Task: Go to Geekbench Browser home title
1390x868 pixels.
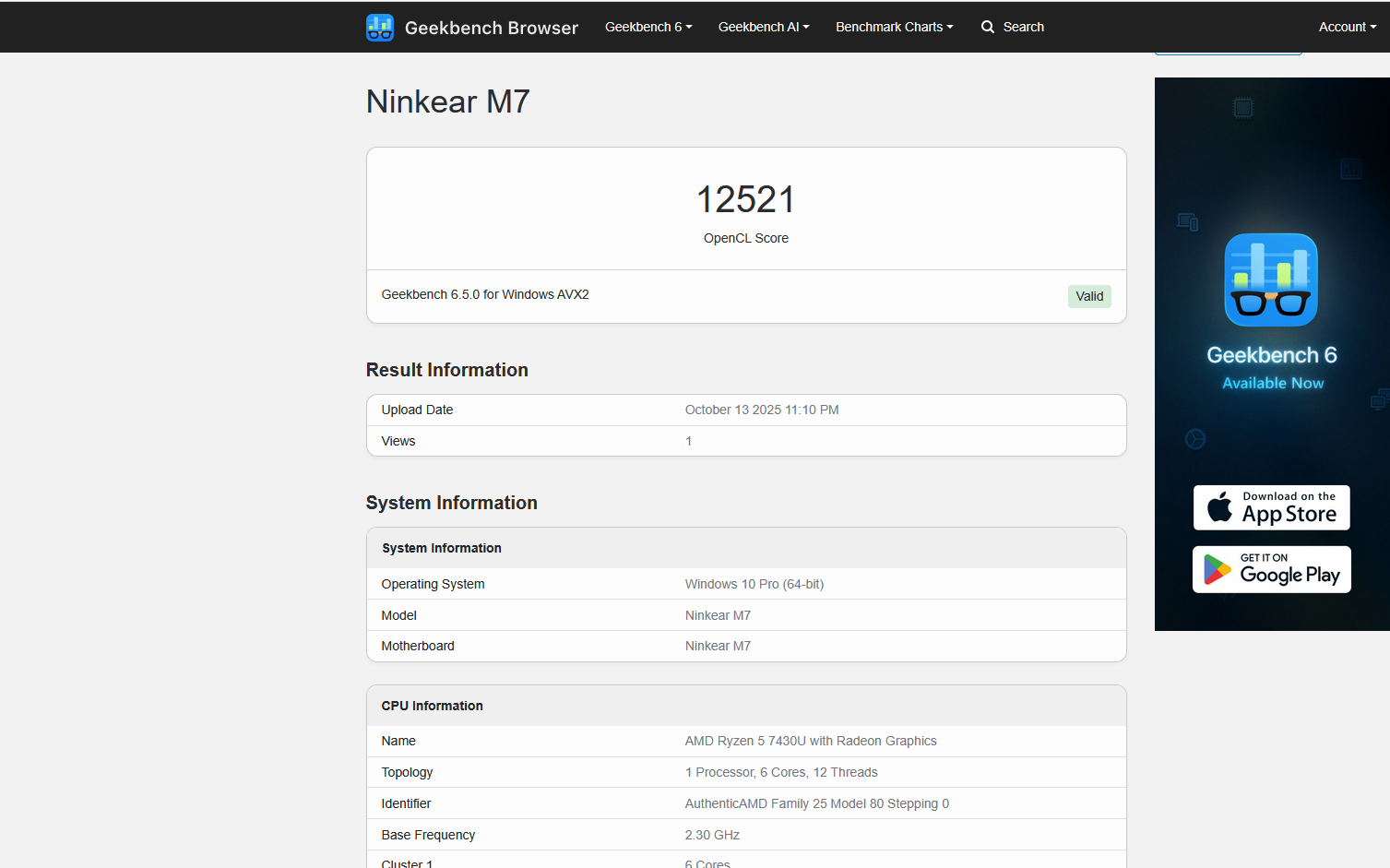Action: point(491,28)
